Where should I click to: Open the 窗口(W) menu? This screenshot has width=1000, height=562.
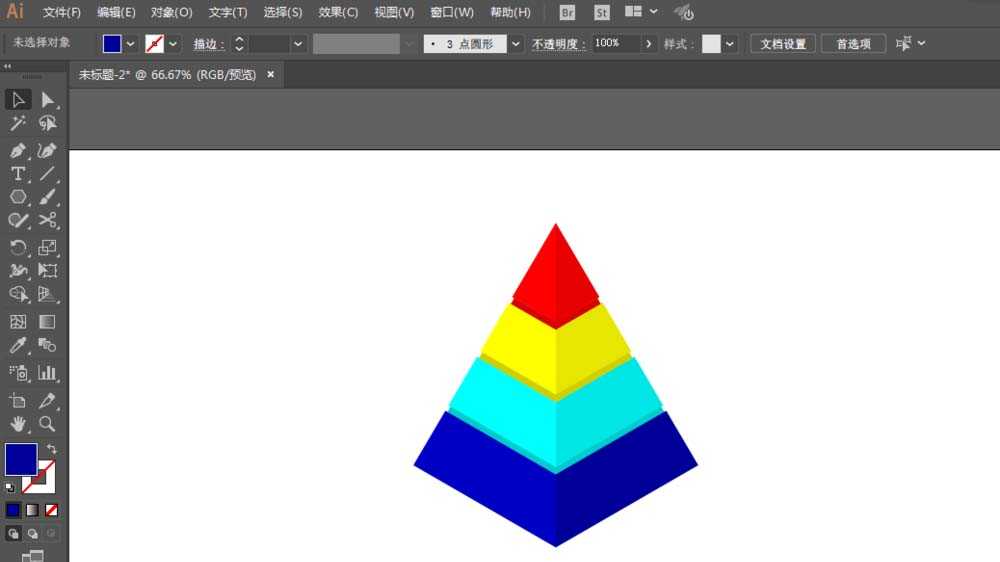coord(452,12)
